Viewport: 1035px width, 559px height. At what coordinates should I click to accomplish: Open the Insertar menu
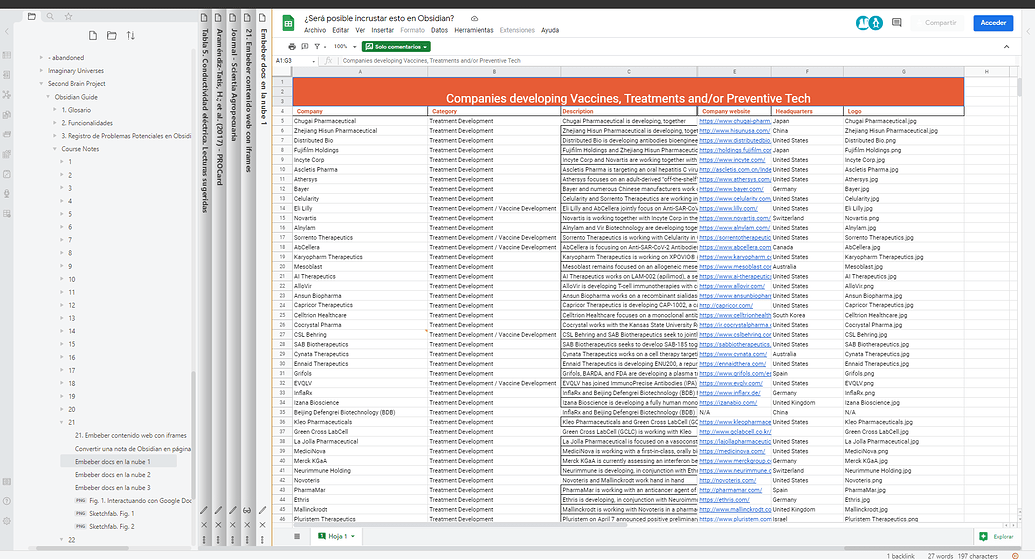point(382,30)
